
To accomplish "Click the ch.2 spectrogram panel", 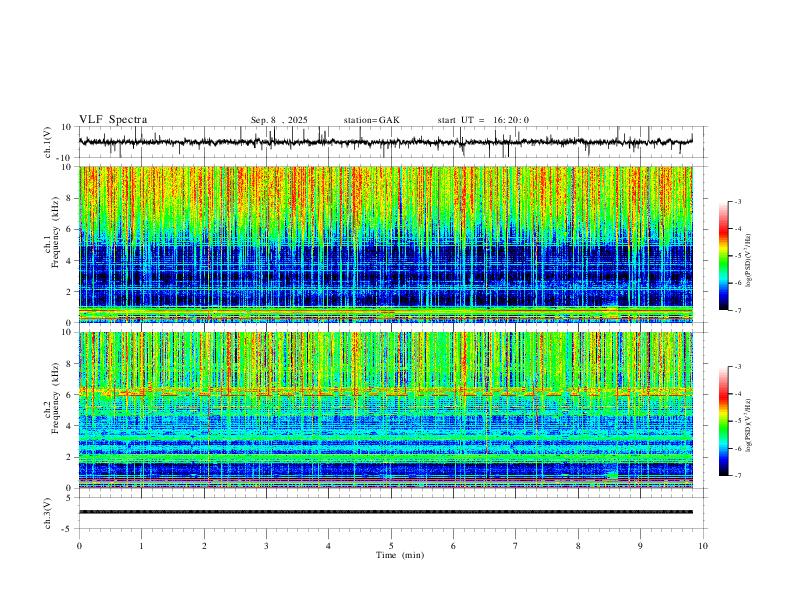I will [x=385, y=410].
